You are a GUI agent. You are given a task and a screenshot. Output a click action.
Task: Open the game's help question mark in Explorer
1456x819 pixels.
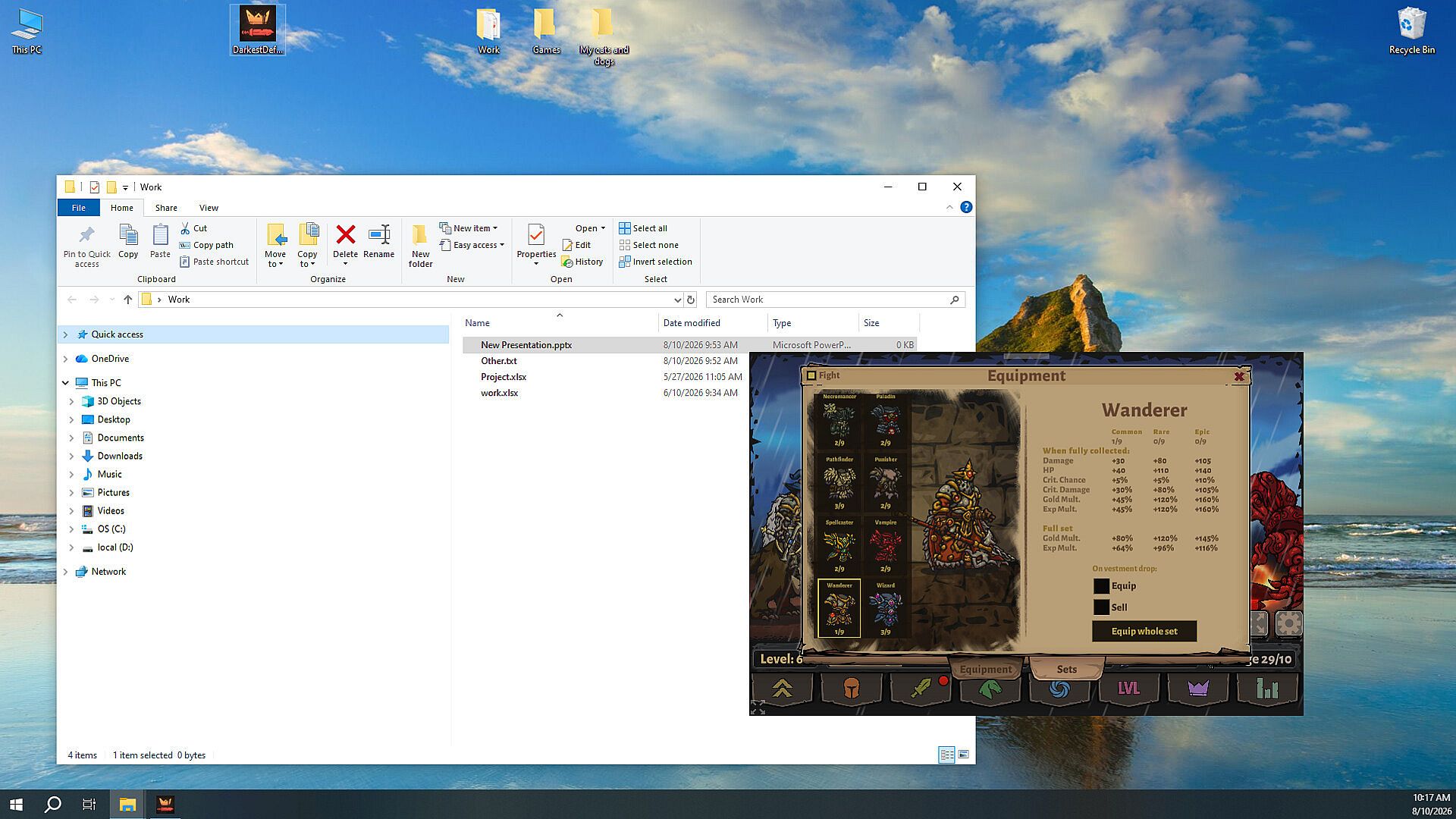pos(966,207)
